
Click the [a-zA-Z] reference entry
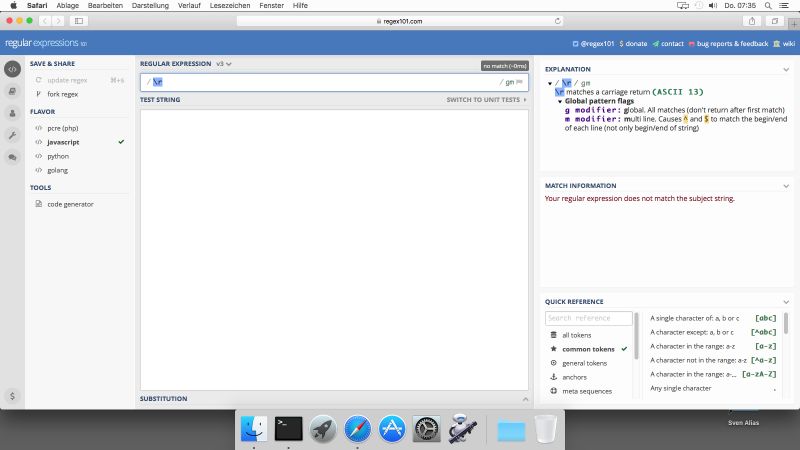(x=713, y=374)
